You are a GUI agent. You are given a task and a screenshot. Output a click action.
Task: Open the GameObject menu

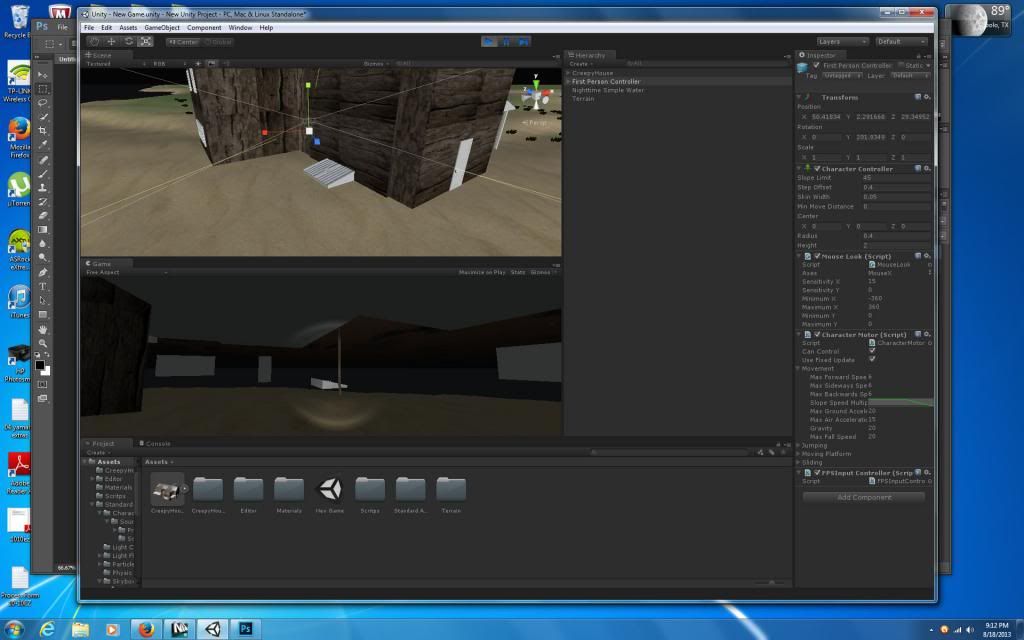pos(162,28)
